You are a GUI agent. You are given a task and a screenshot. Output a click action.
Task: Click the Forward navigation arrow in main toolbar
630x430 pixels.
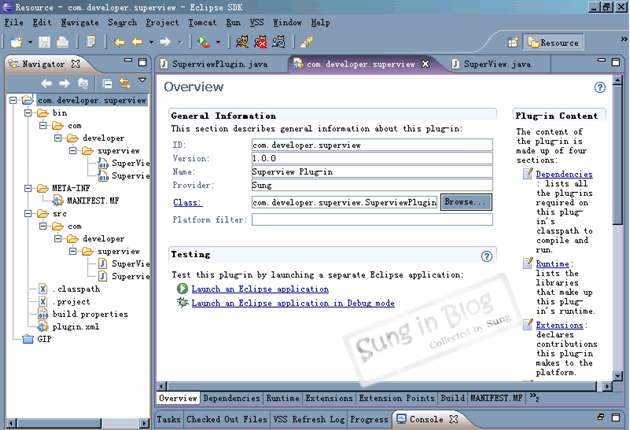point(165,42)
